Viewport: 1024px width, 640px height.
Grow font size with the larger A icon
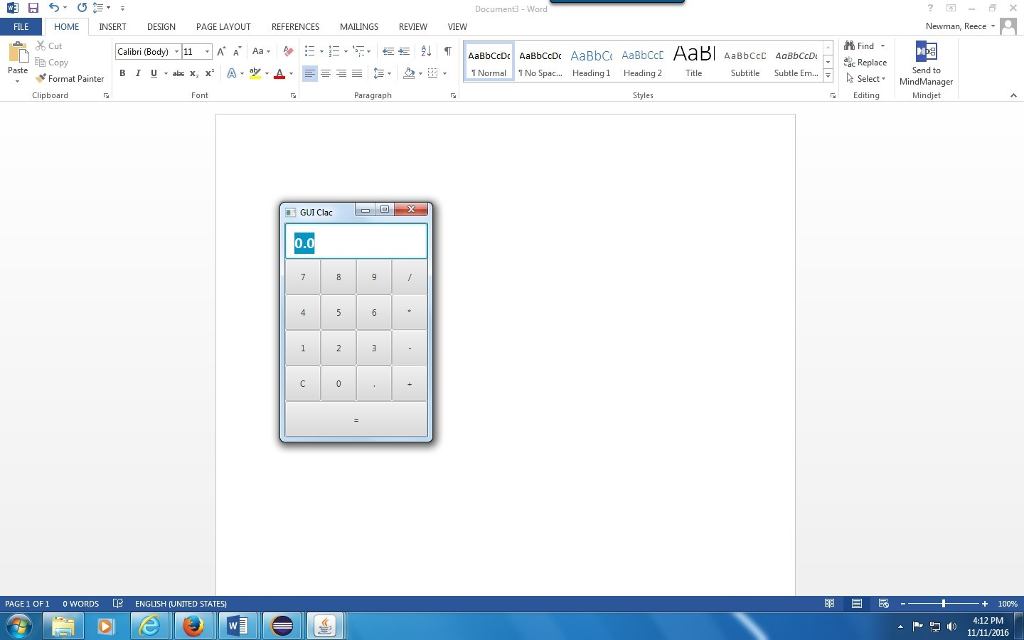click(221, 52)
